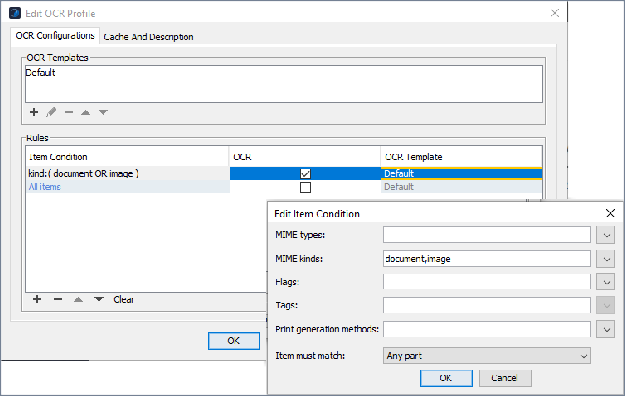Uncheck OCR for kind document OR image rule
Screen dimensions: 625x396
pyautogui.click(x=305, y=173)
